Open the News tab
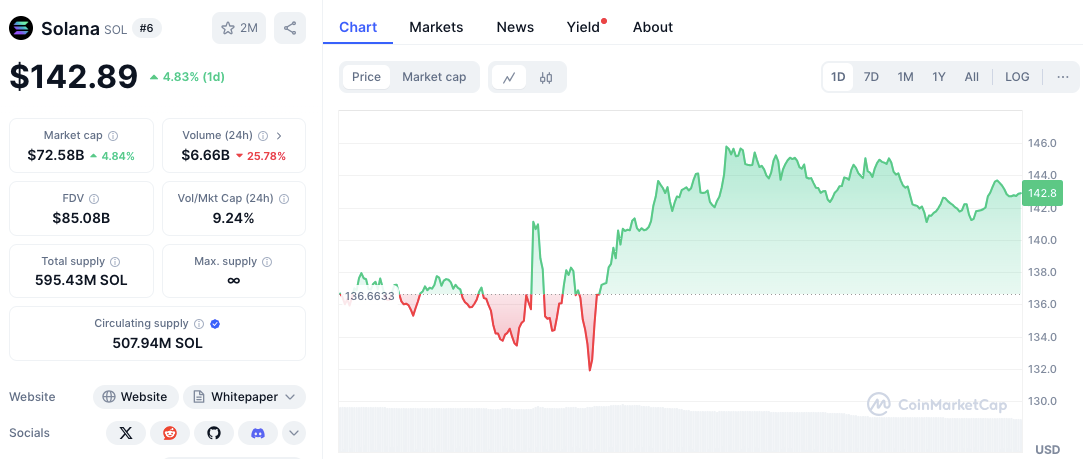 515,27
